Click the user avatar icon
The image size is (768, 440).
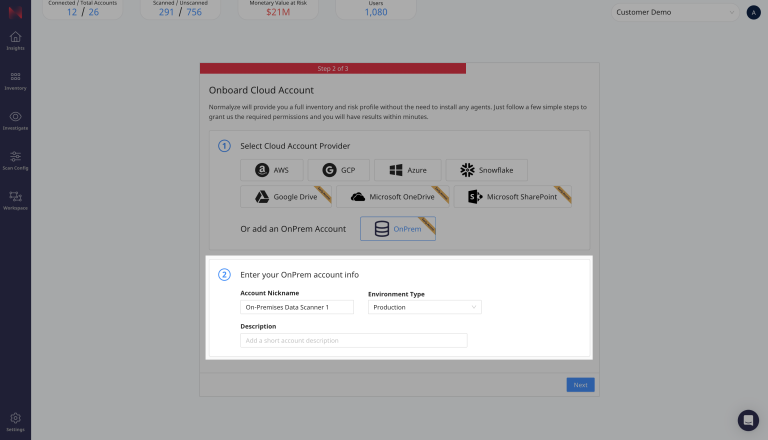753,13
